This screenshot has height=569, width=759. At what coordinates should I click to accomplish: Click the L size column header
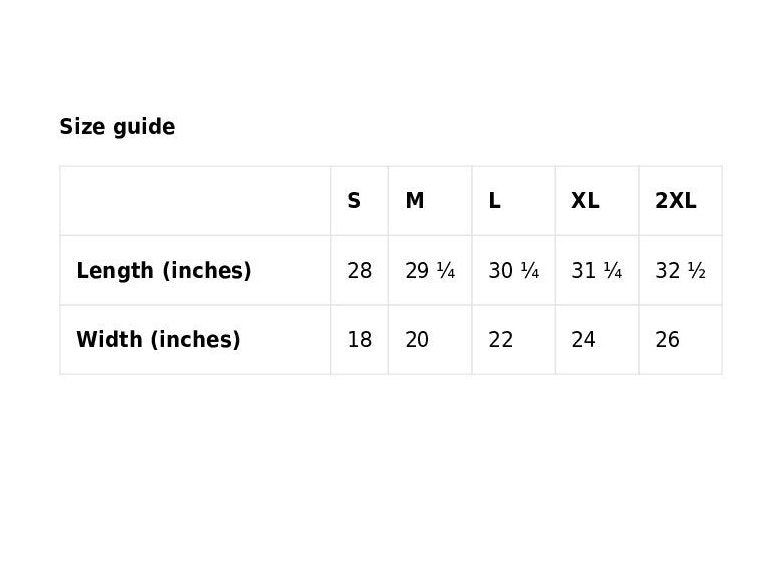pos(494,201)
